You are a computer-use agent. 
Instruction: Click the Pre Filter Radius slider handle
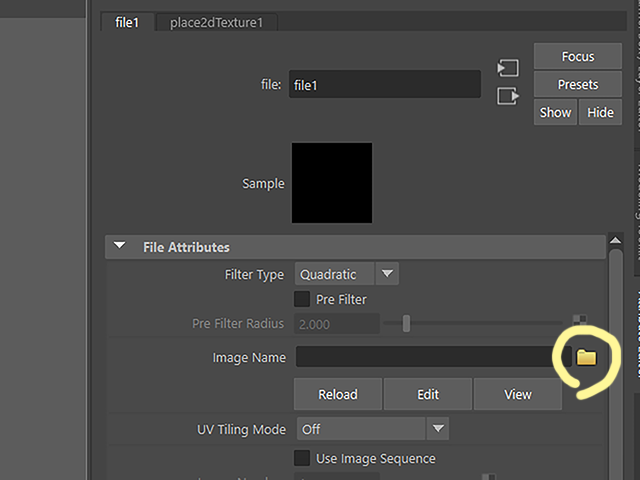(406, 323)
